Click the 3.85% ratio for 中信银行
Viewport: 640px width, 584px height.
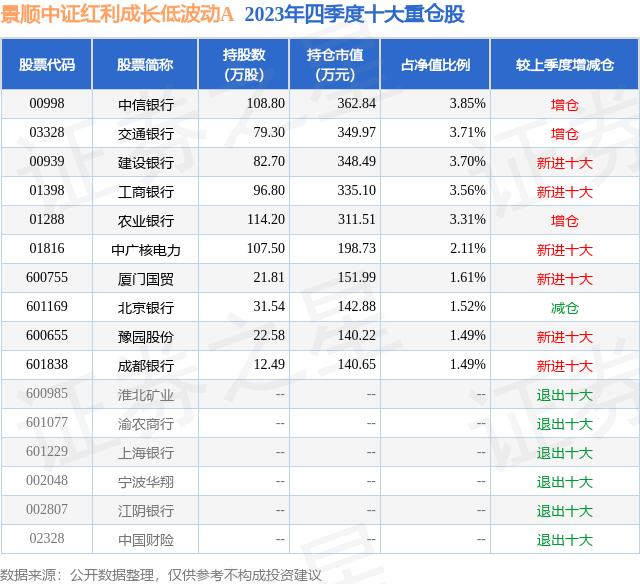click(467, 104)
